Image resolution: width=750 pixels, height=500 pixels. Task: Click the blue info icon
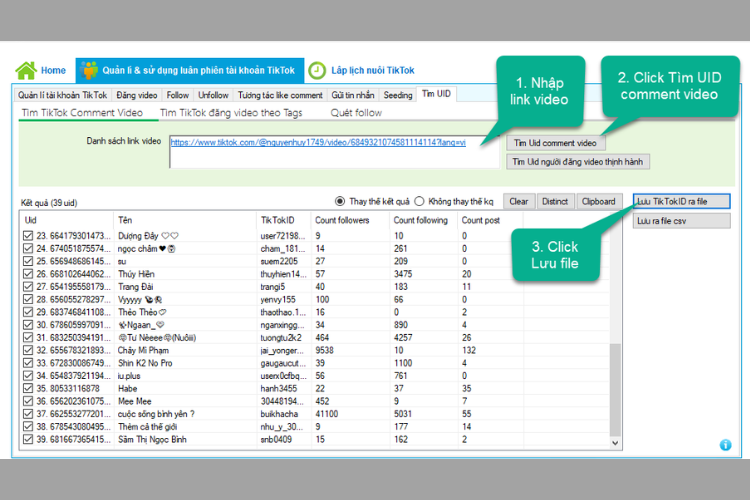coord(725,445)
